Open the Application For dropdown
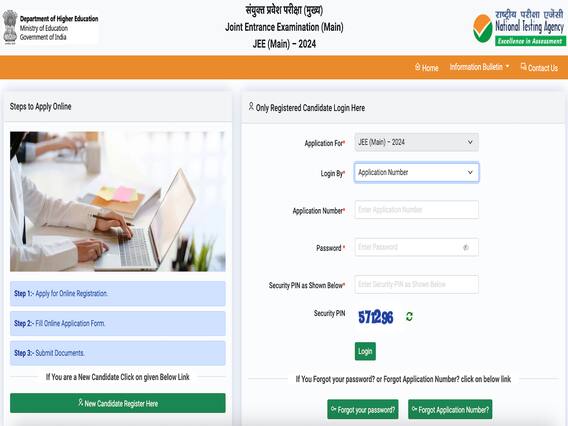Viewport: 568px width, 426px height. point(417,142)
